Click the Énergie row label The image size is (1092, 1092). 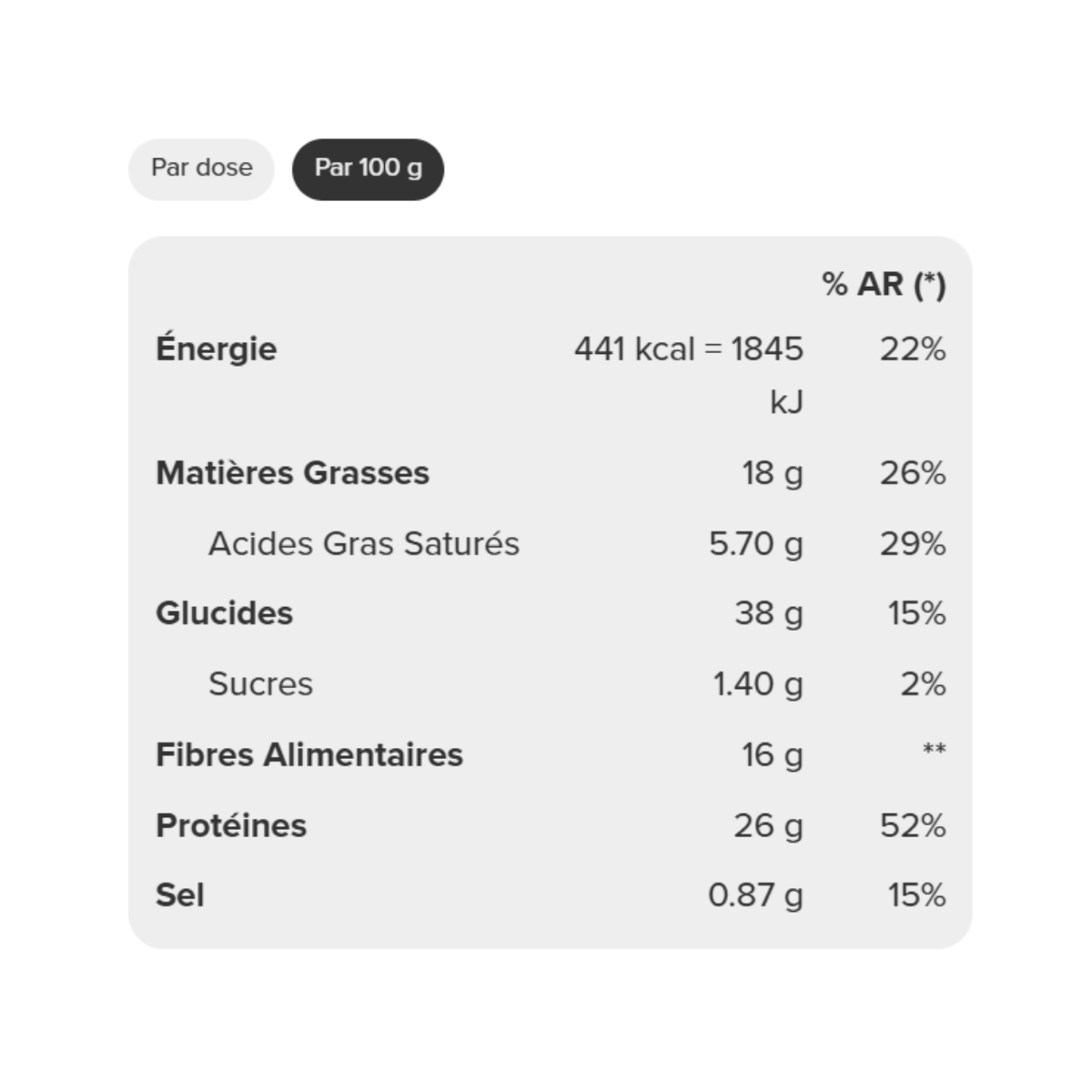[217, 349]
